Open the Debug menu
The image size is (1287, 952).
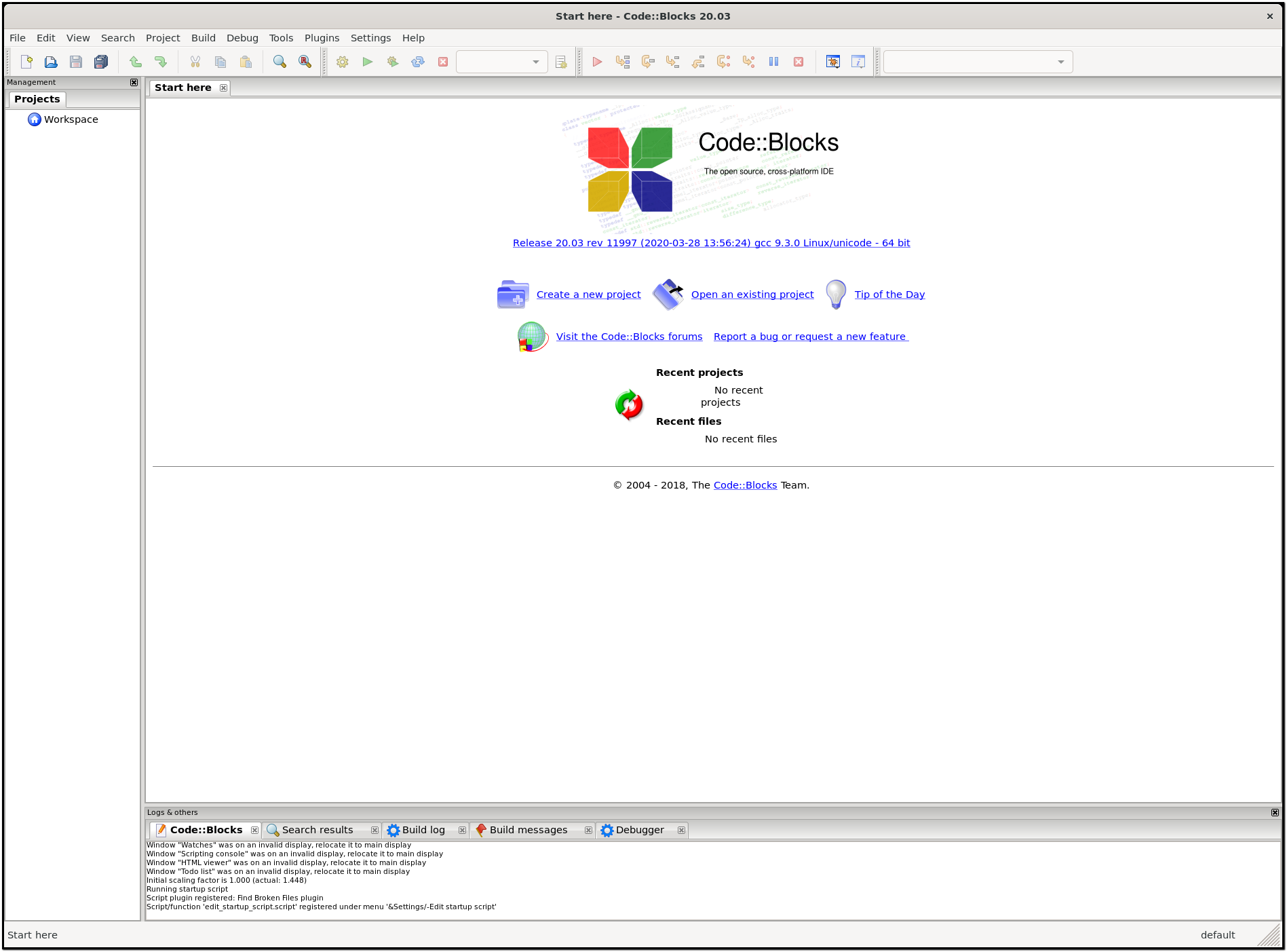click(x=242, y=38)
